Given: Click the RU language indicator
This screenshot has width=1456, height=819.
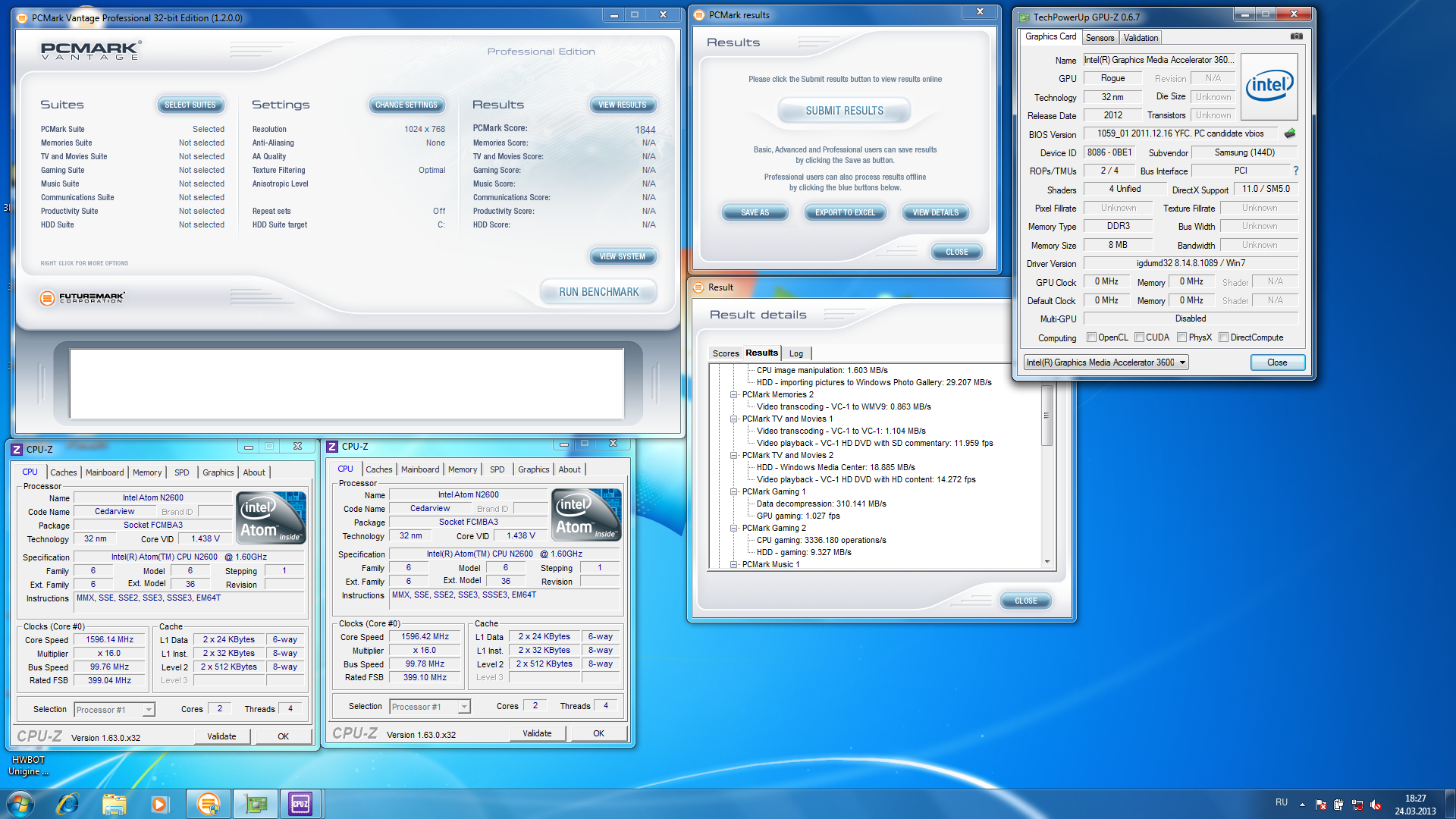Looking at the screenshot, I should coord(1282,802).
